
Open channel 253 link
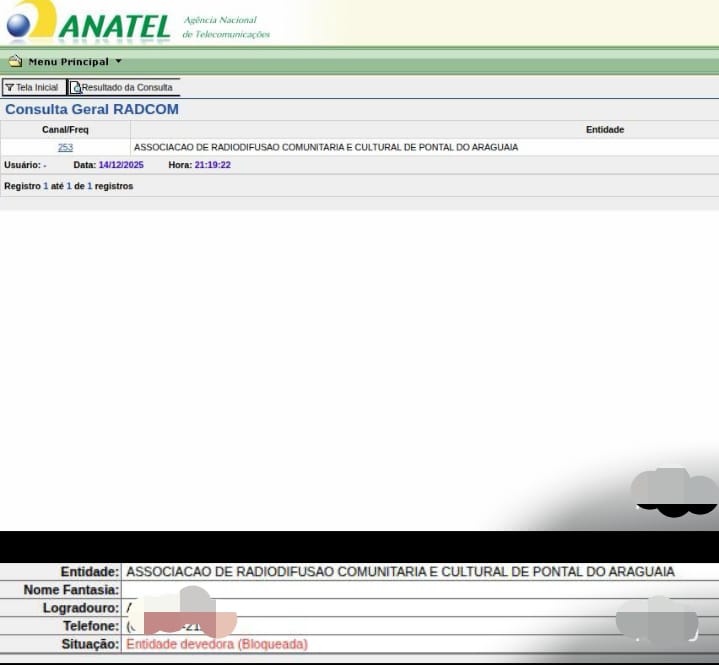coord(65,147)
